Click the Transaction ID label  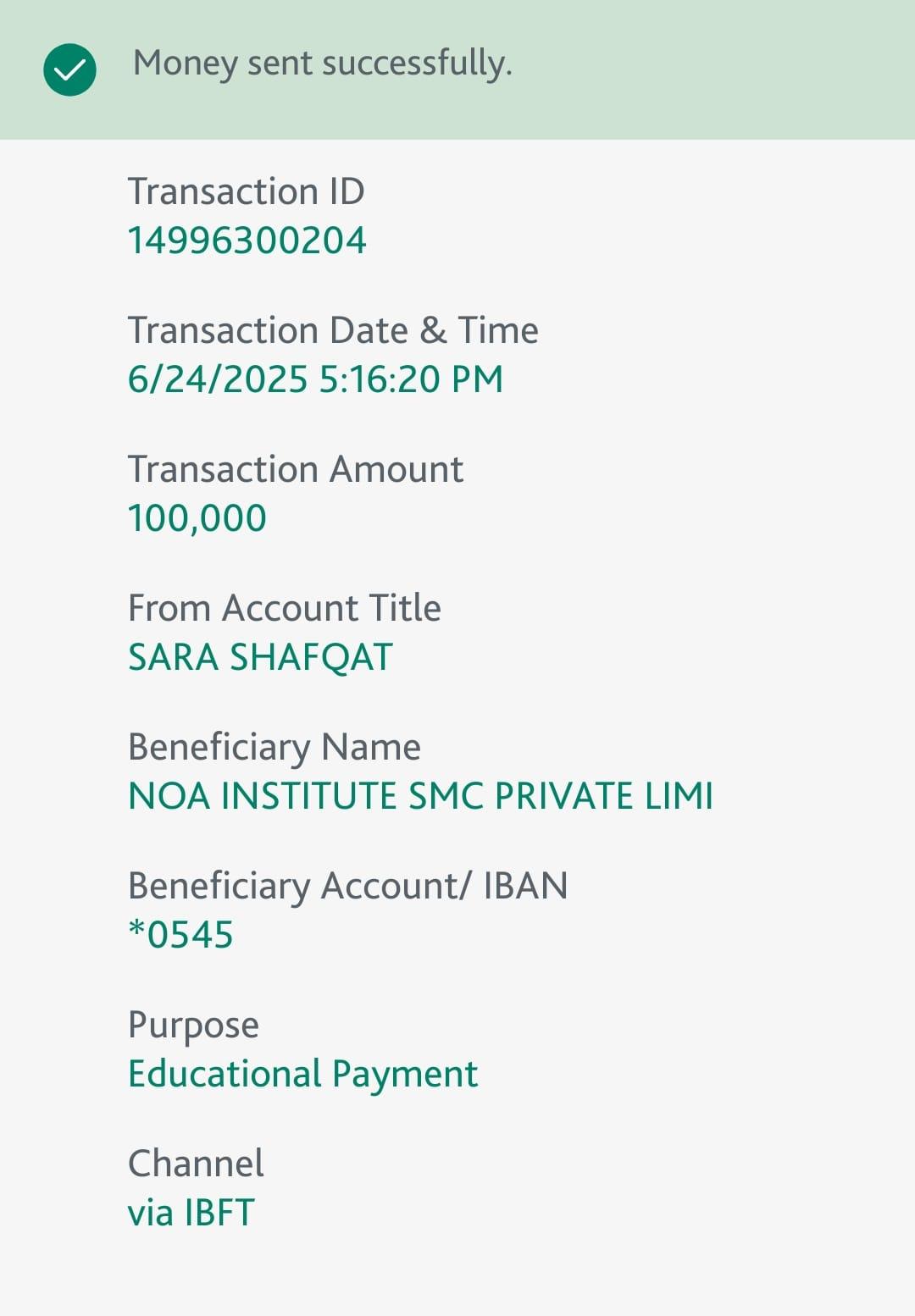tap(246, 191)
